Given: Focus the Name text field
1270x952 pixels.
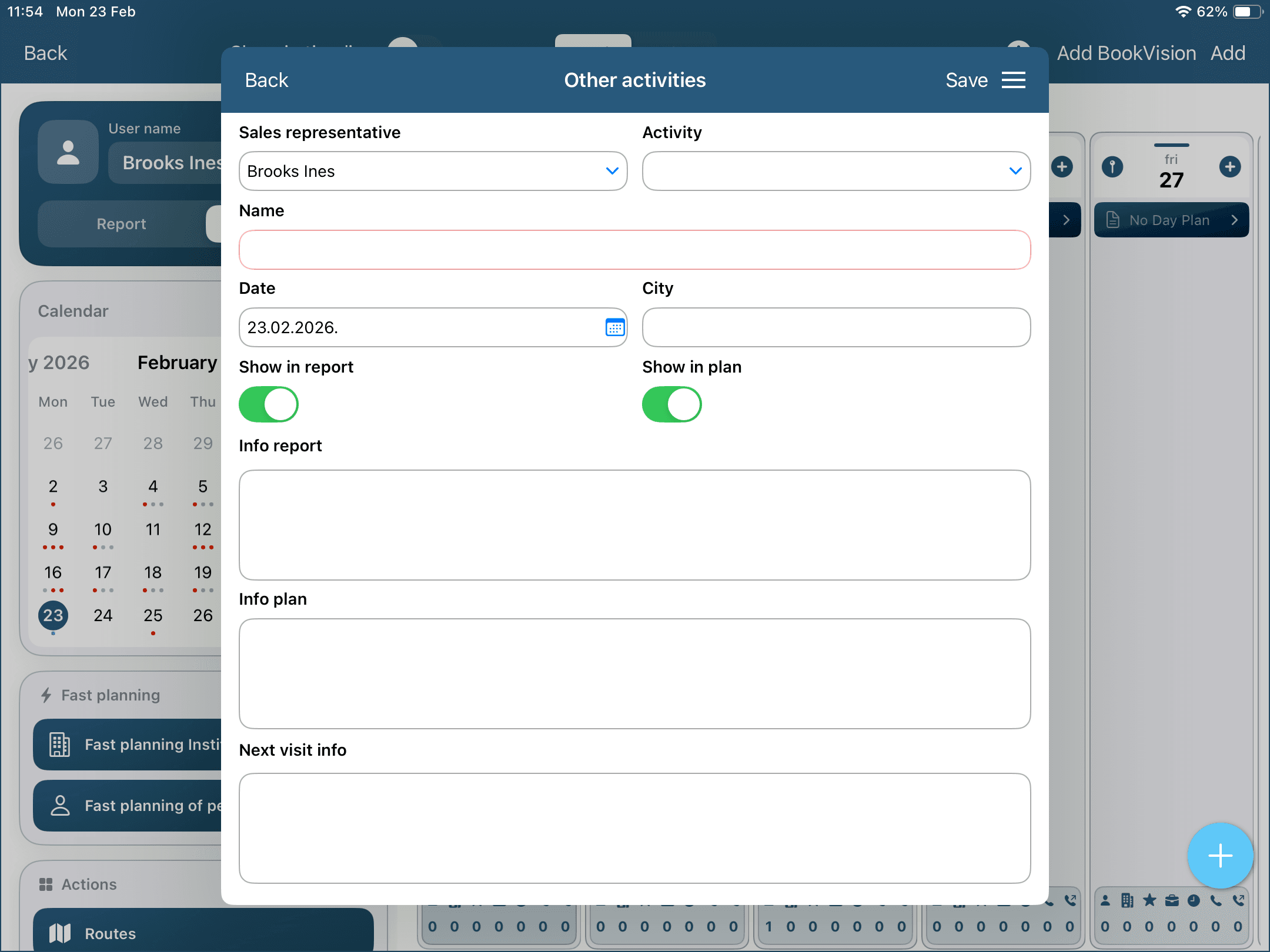Looking at the screenshot, I should [x=634, y=250].
